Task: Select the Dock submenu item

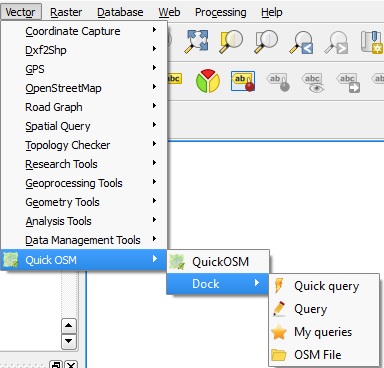Action: [x=218, y=284]
